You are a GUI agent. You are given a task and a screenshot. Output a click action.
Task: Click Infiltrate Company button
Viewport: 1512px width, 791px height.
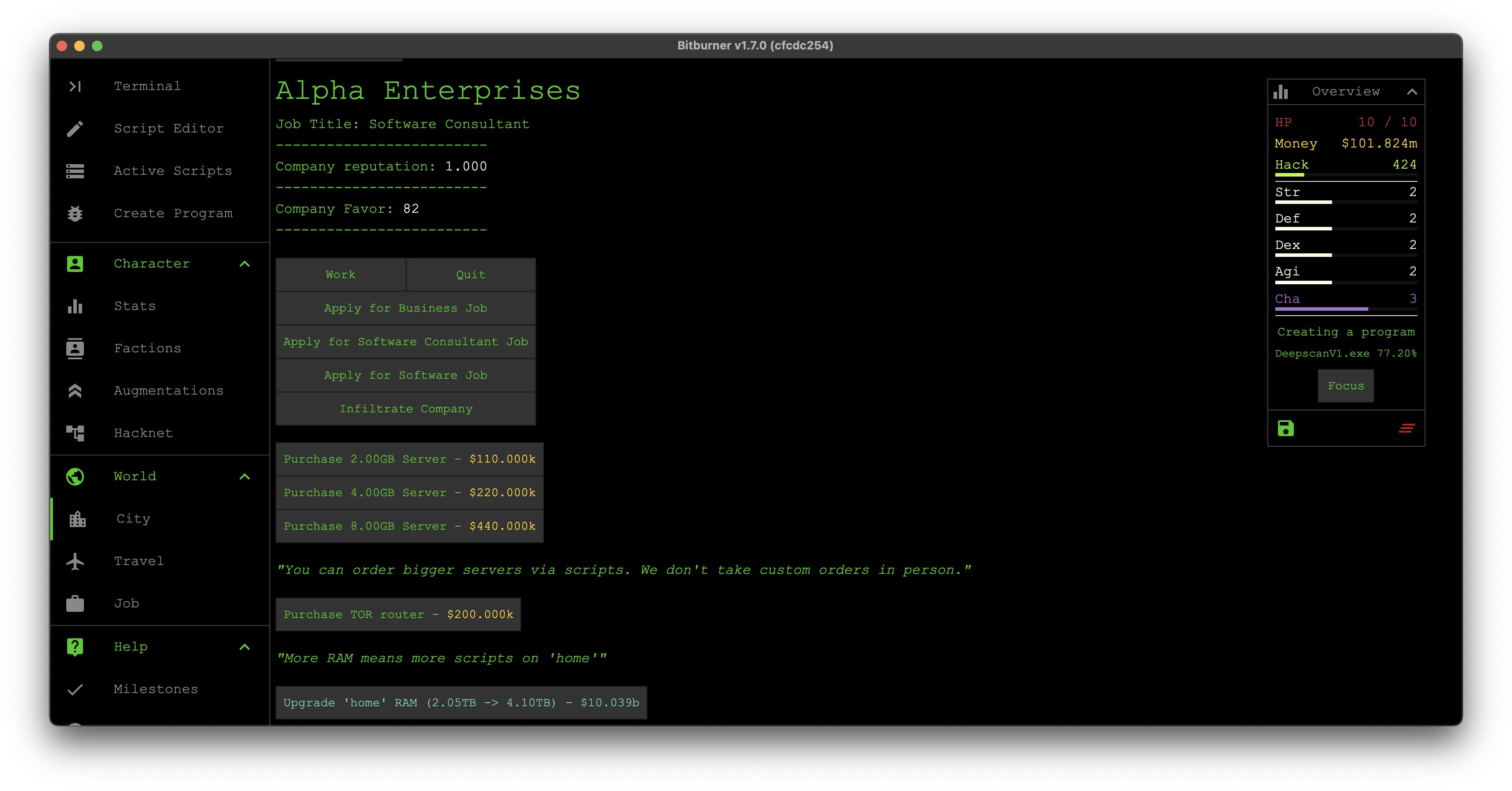(x=405, y=408)
